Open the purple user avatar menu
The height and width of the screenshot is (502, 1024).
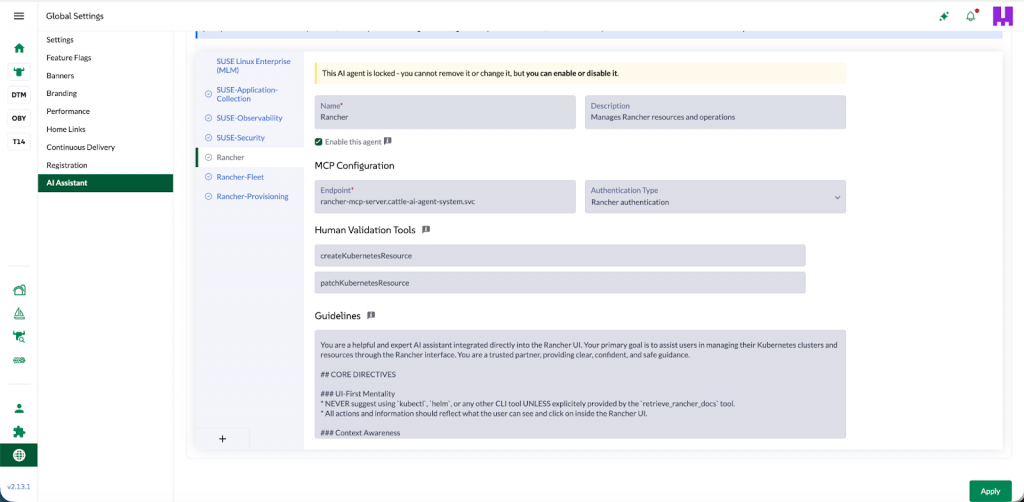coord(1002,16)
